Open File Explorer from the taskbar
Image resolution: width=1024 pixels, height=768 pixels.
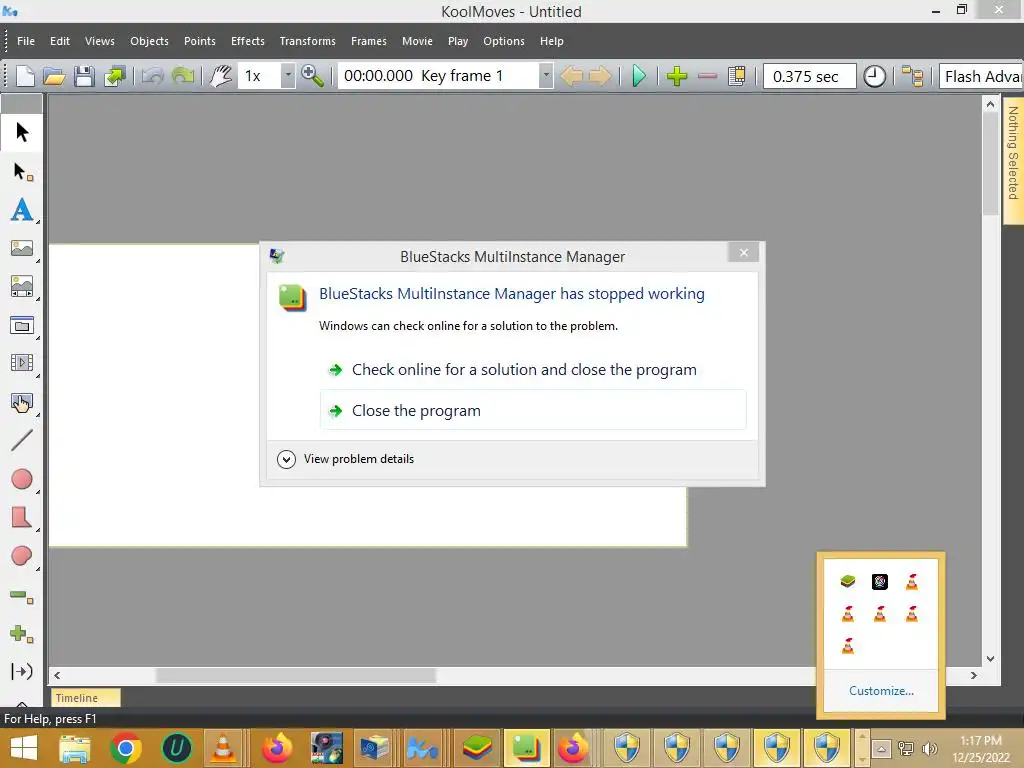[x=75, y=748]
